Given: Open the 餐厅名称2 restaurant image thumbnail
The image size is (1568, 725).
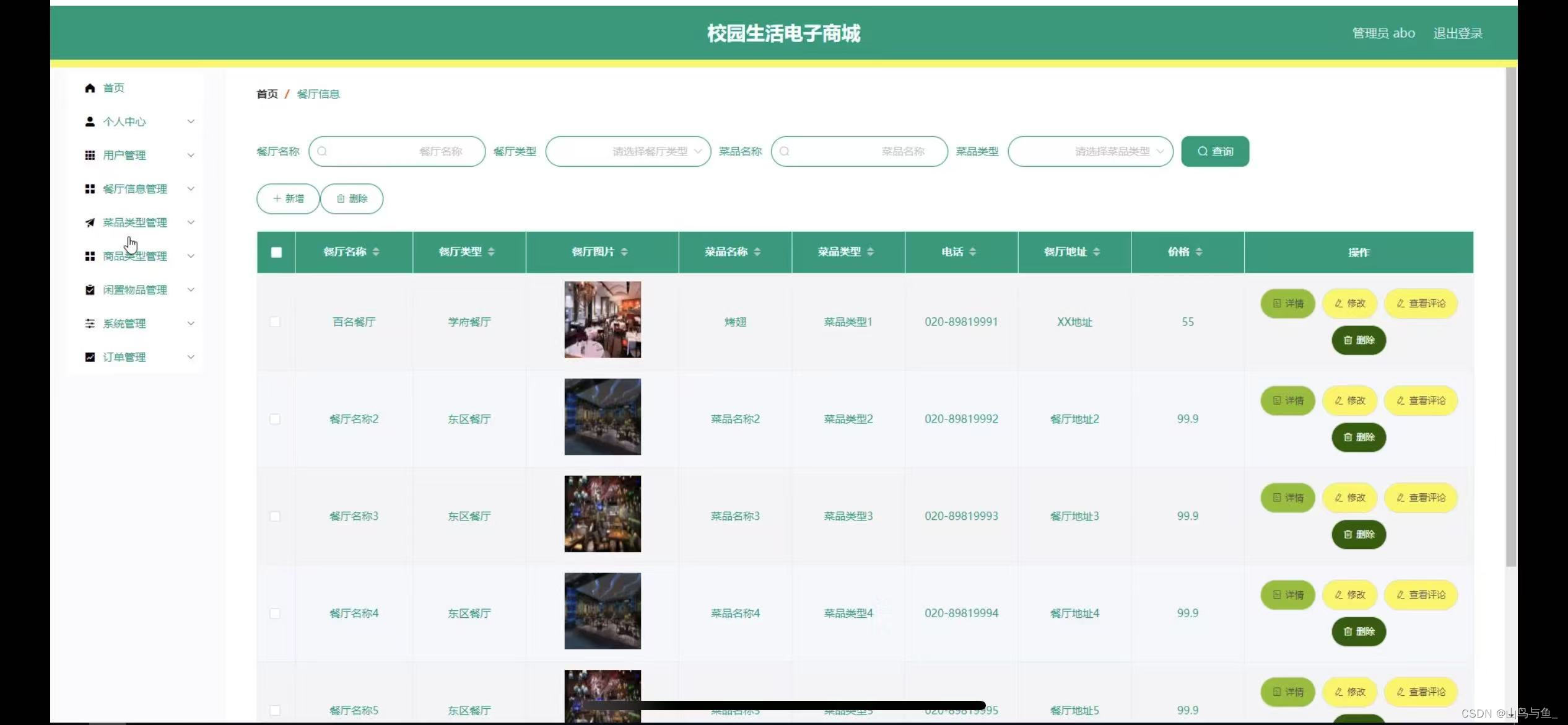Looking at the screenshot, I should click(602, 417).
